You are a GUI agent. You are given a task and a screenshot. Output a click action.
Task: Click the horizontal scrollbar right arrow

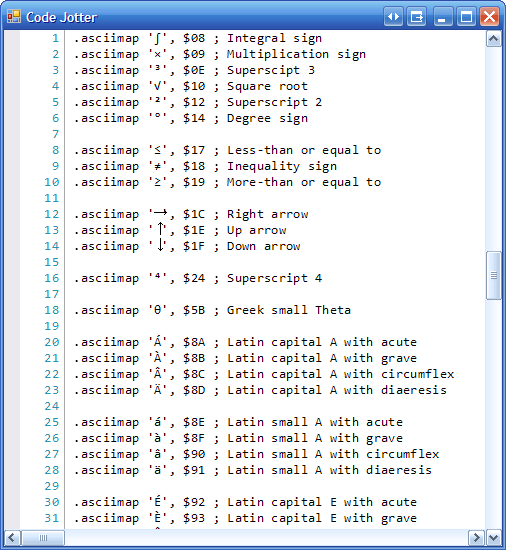(x=476, y=537)
